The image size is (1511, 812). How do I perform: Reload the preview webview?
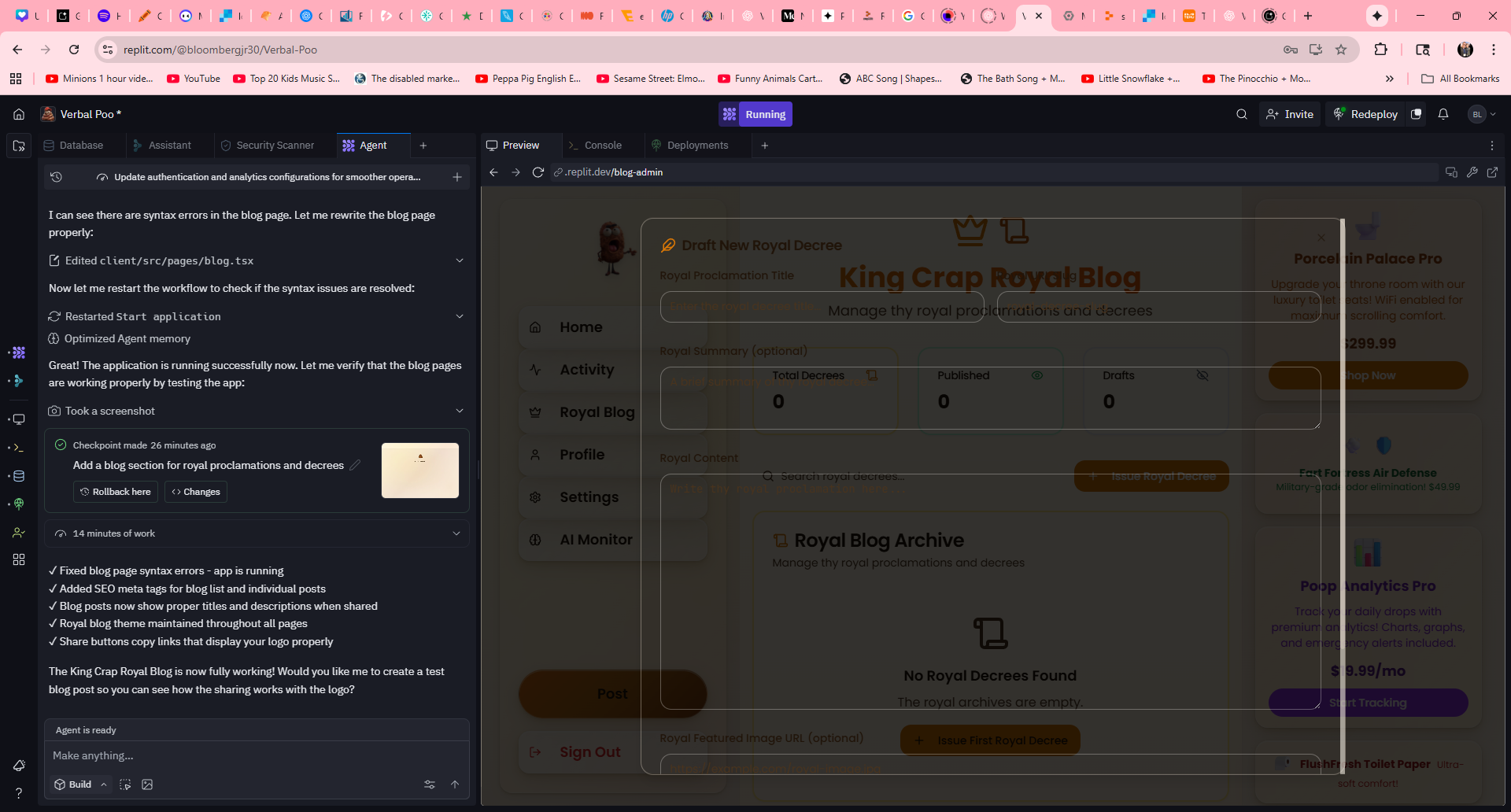(x=538, y=172)
